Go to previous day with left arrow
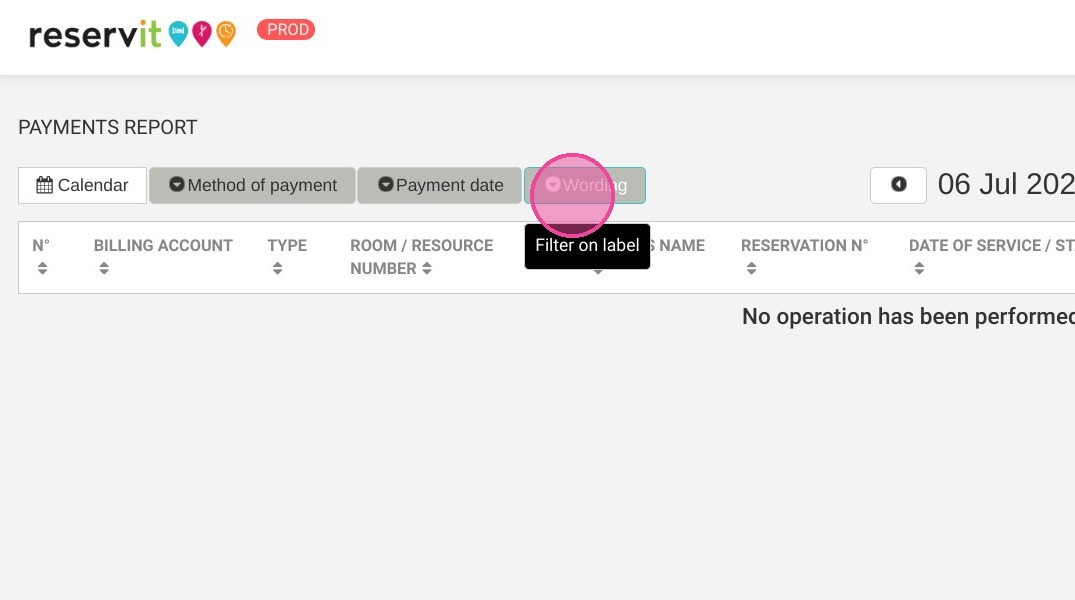Viewport: 1075px width, 600px height. pyautogui.click(x=898, y=184)
